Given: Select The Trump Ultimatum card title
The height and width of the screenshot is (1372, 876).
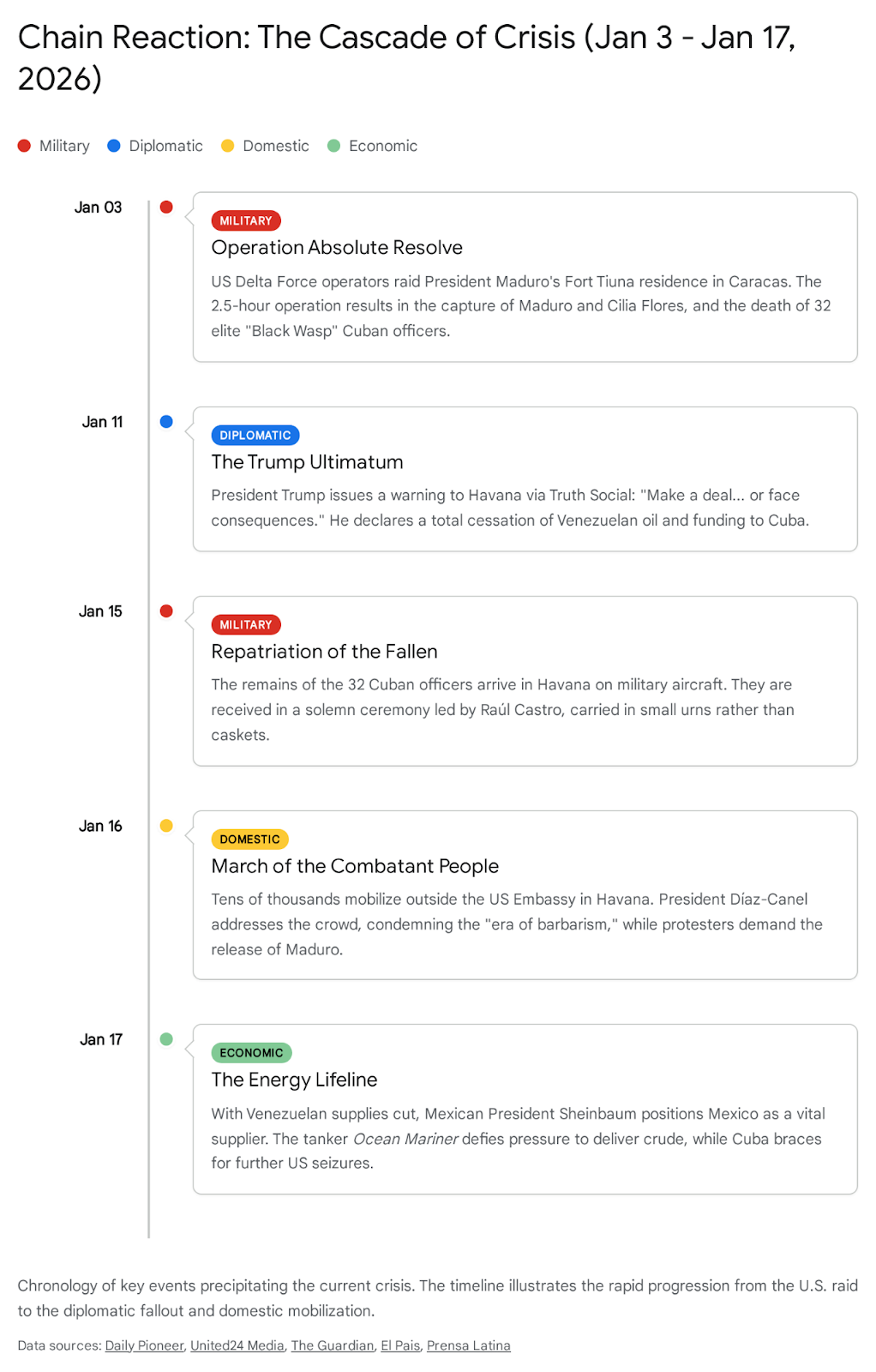Looking at the screenshot, I should click(x=307, y=462).
